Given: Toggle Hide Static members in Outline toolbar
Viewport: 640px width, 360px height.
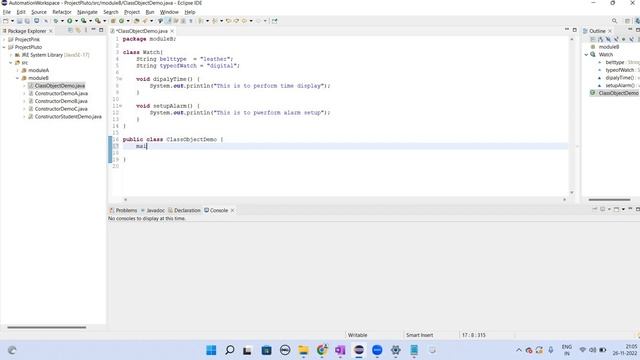Looking at the screenshot, I should point(616,39).
